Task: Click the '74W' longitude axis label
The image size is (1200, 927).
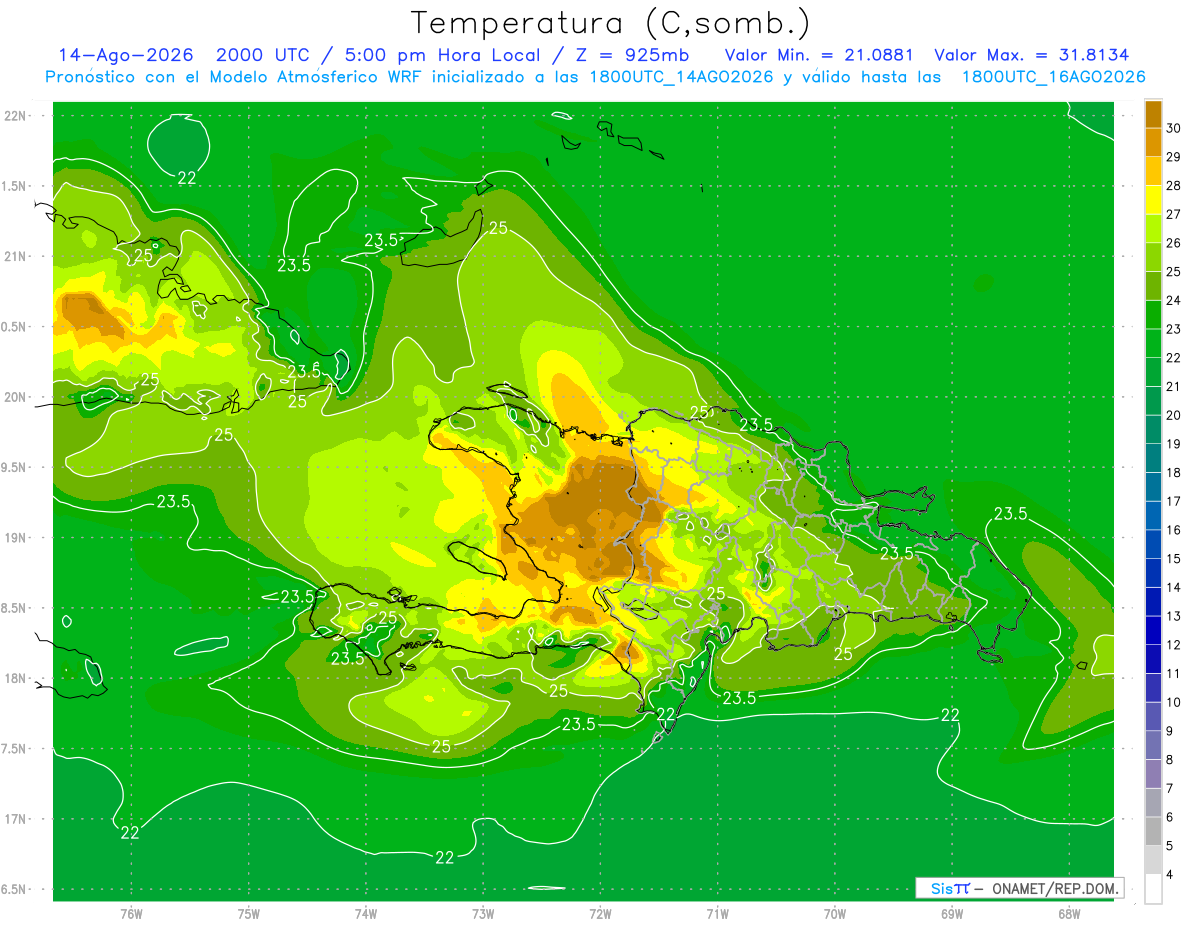Action: (366, 913)
